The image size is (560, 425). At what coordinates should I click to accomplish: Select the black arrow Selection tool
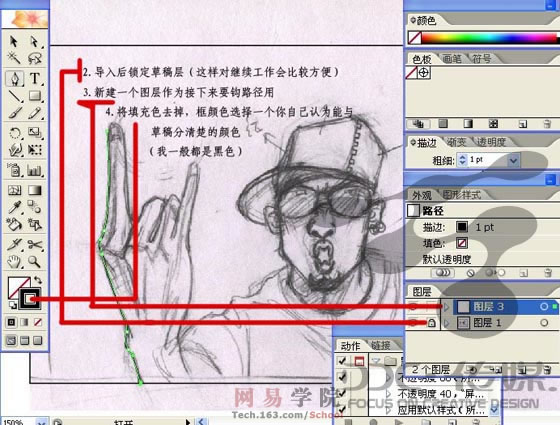pos(14,41)
